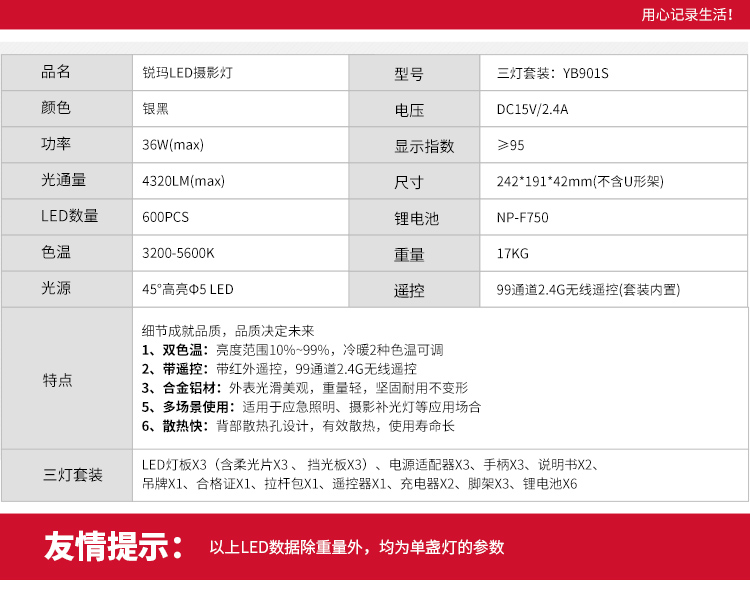Image resolution: width=750 pixels, height=600 pixels.
Task: Click the slogan text '用心记录生活!'
Action: point(687,15)
